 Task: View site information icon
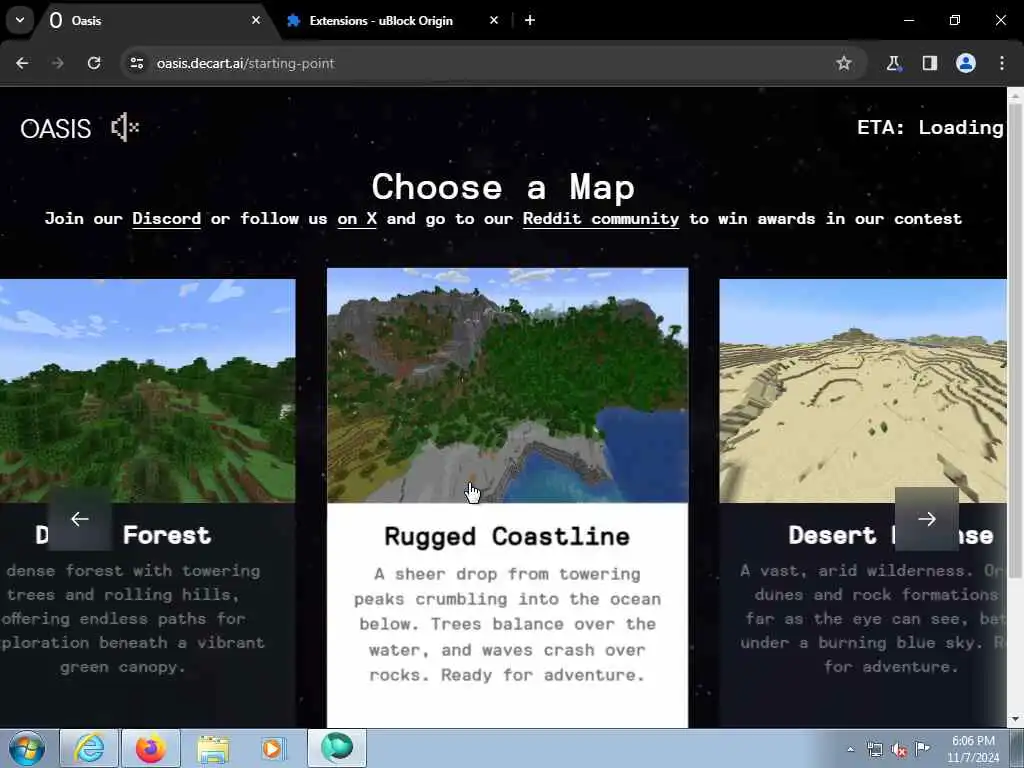click(136, 63)
